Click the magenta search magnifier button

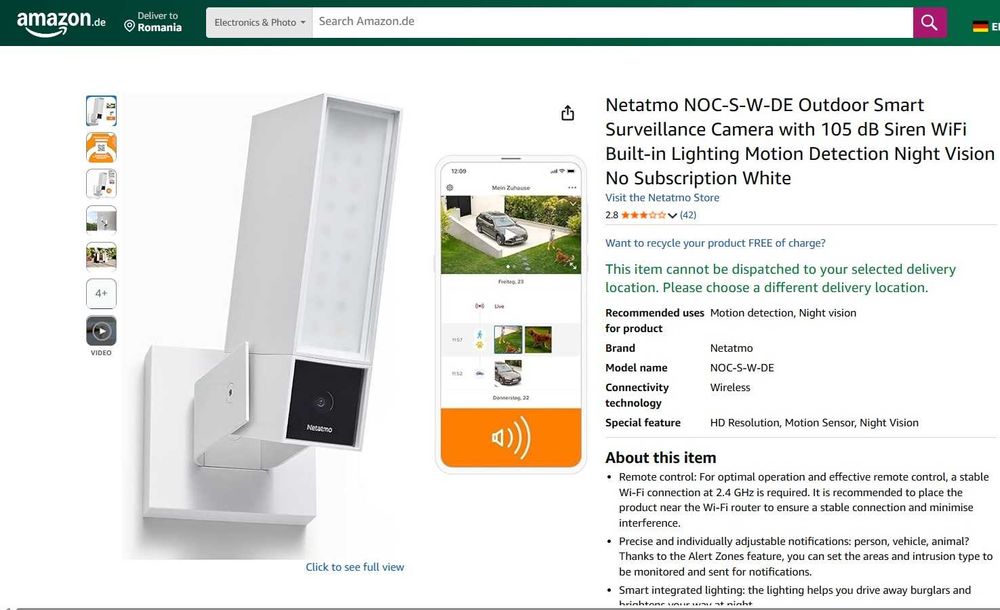[x=929, y=22]
